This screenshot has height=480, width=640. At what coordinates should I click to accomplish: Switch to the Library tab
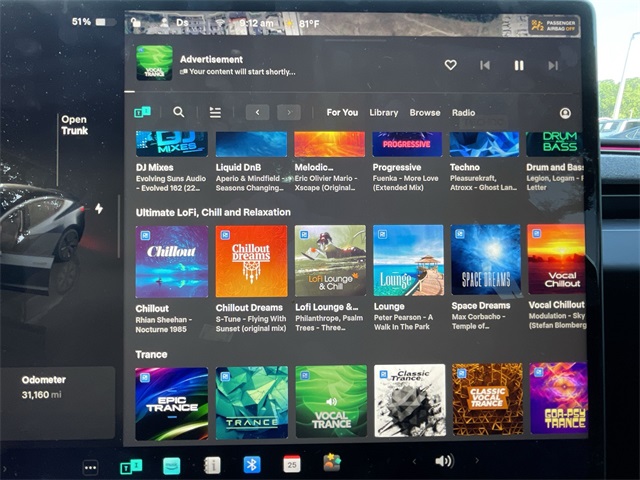384,113
